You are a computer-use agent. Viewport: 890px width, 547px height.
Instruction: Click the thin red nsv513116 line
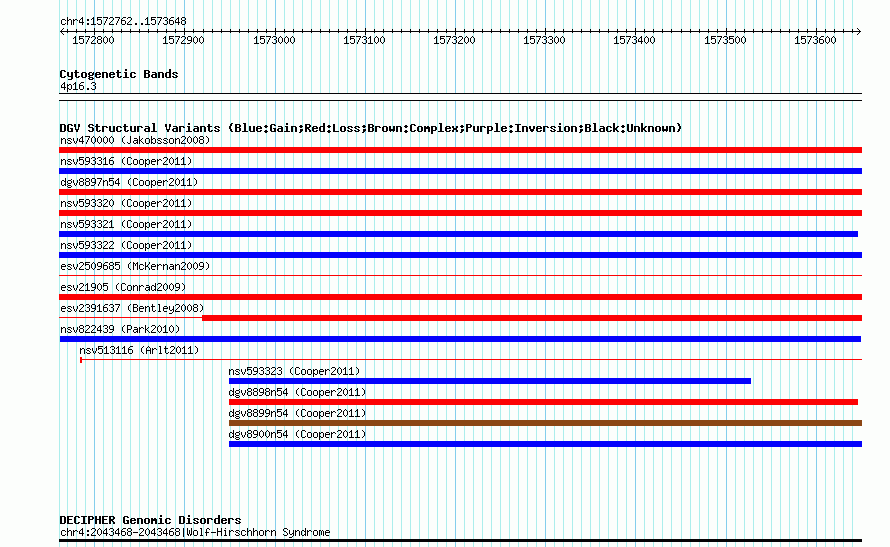coord(471,360)
